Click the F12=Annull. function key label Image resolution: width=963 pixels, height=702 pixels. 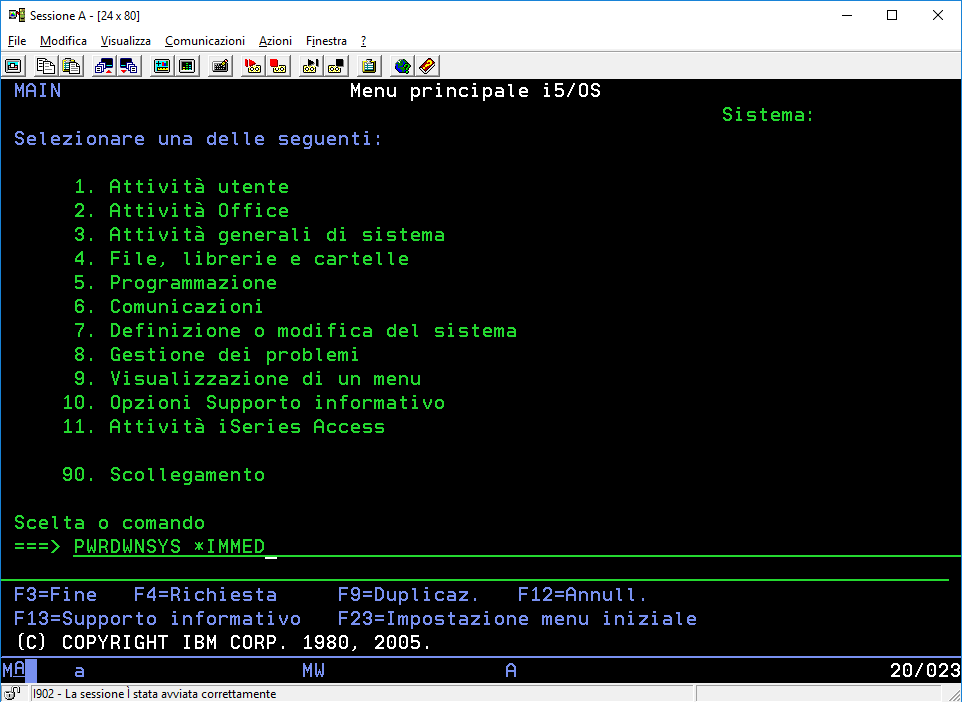582,595
